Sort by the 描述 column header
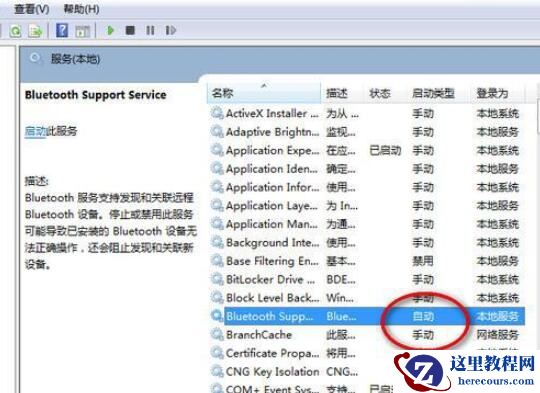This screenshot has width=540, height=393. click(342, 93)
